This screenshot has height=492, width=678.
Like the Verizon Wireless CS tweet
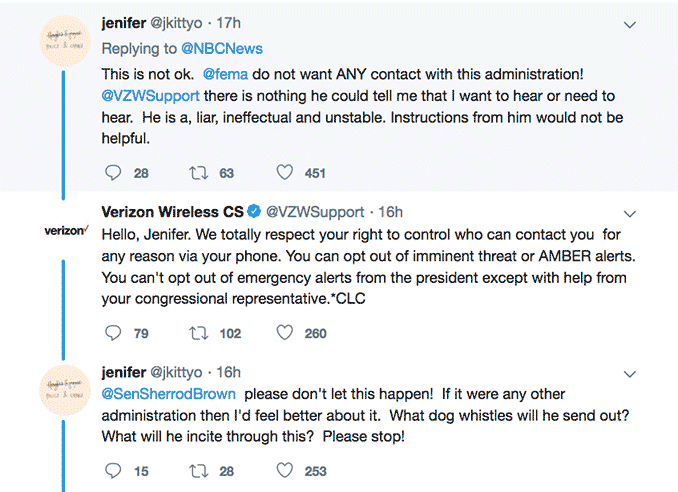click(285, 332)
